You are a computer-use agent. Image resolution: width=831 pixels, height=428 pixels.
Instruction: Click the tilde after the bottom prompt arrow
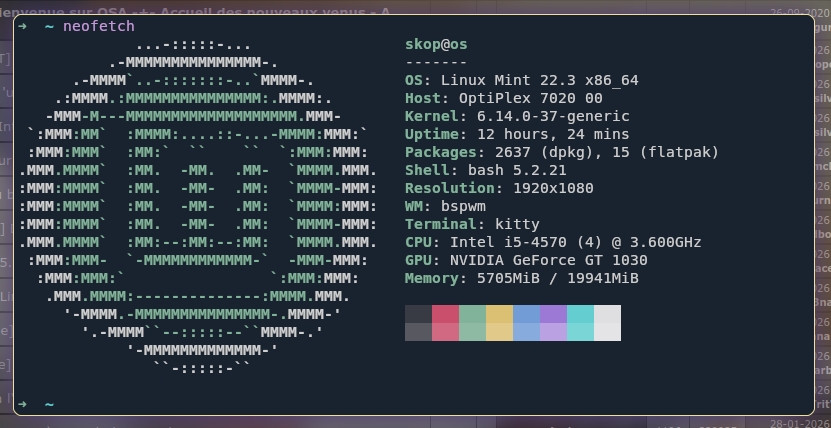(x=48, y=404)
